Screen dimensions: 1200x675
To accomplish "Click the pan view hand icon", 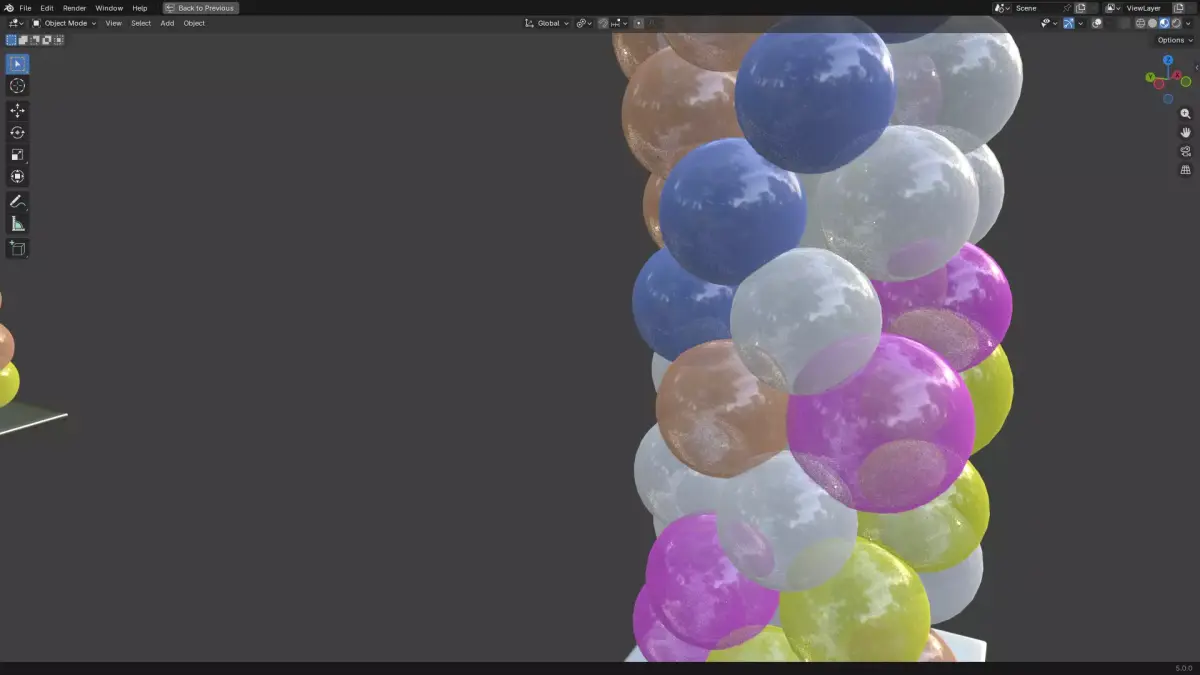I will coord(1186,132).
